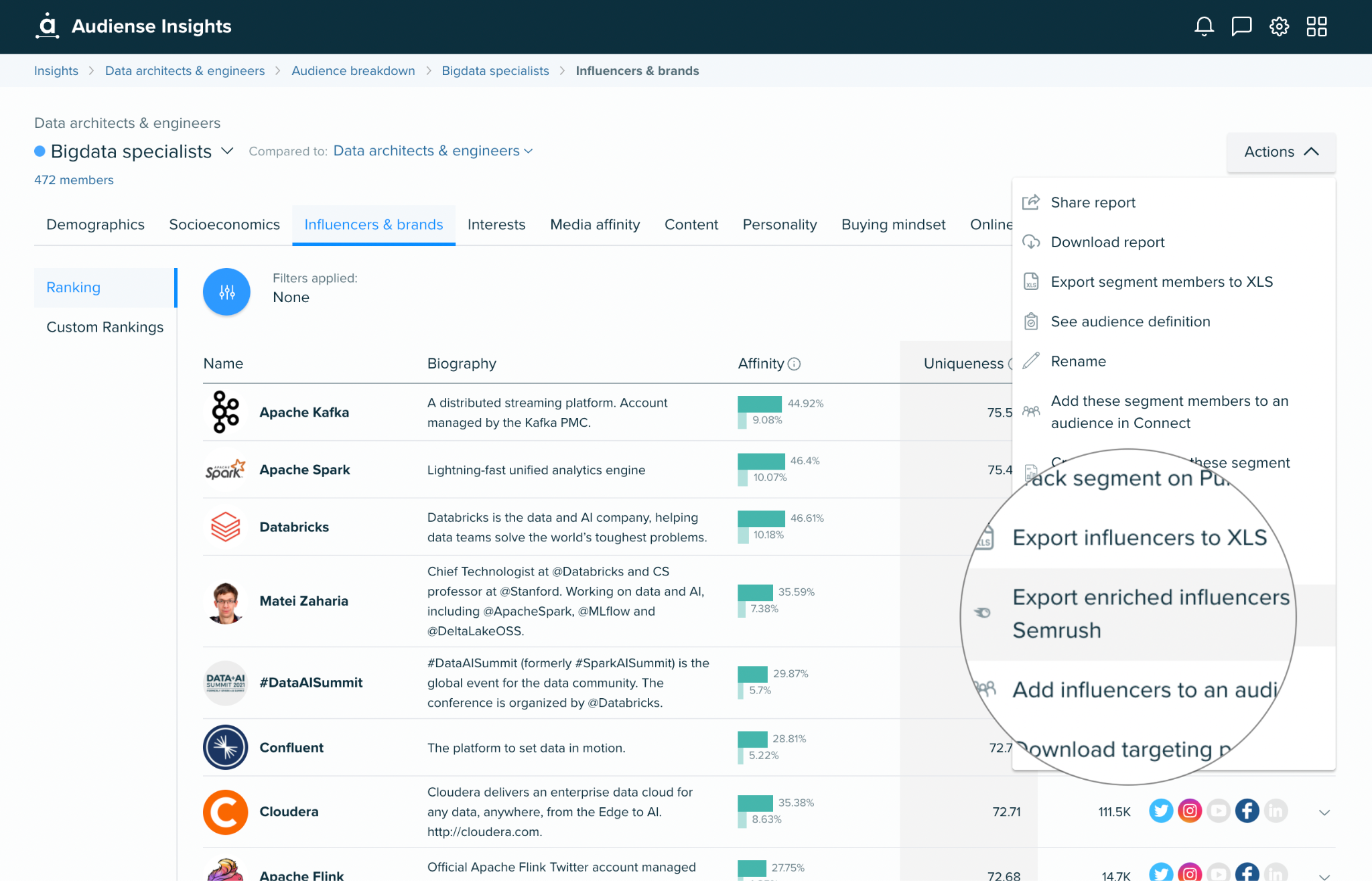
Task: Switch to the Socioeconomics tab
Action: (224, 224)
